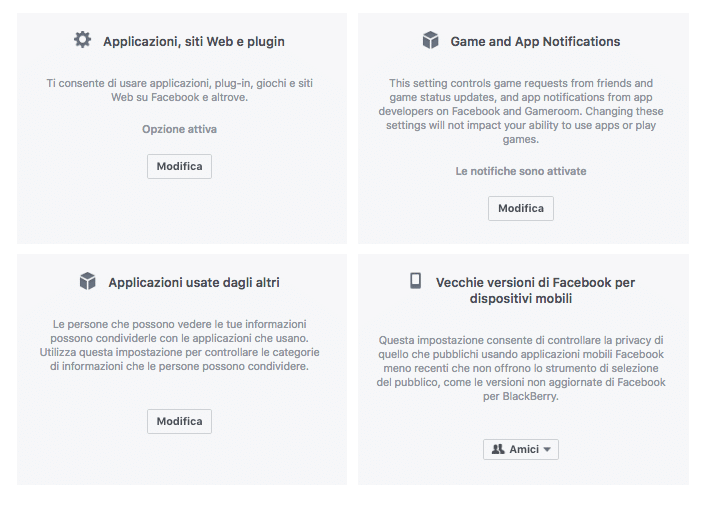Click the gear icon beside Applicazioni, siti Web e plugin
This screenshot has width=711, height=508.
(x=82, y=40)
